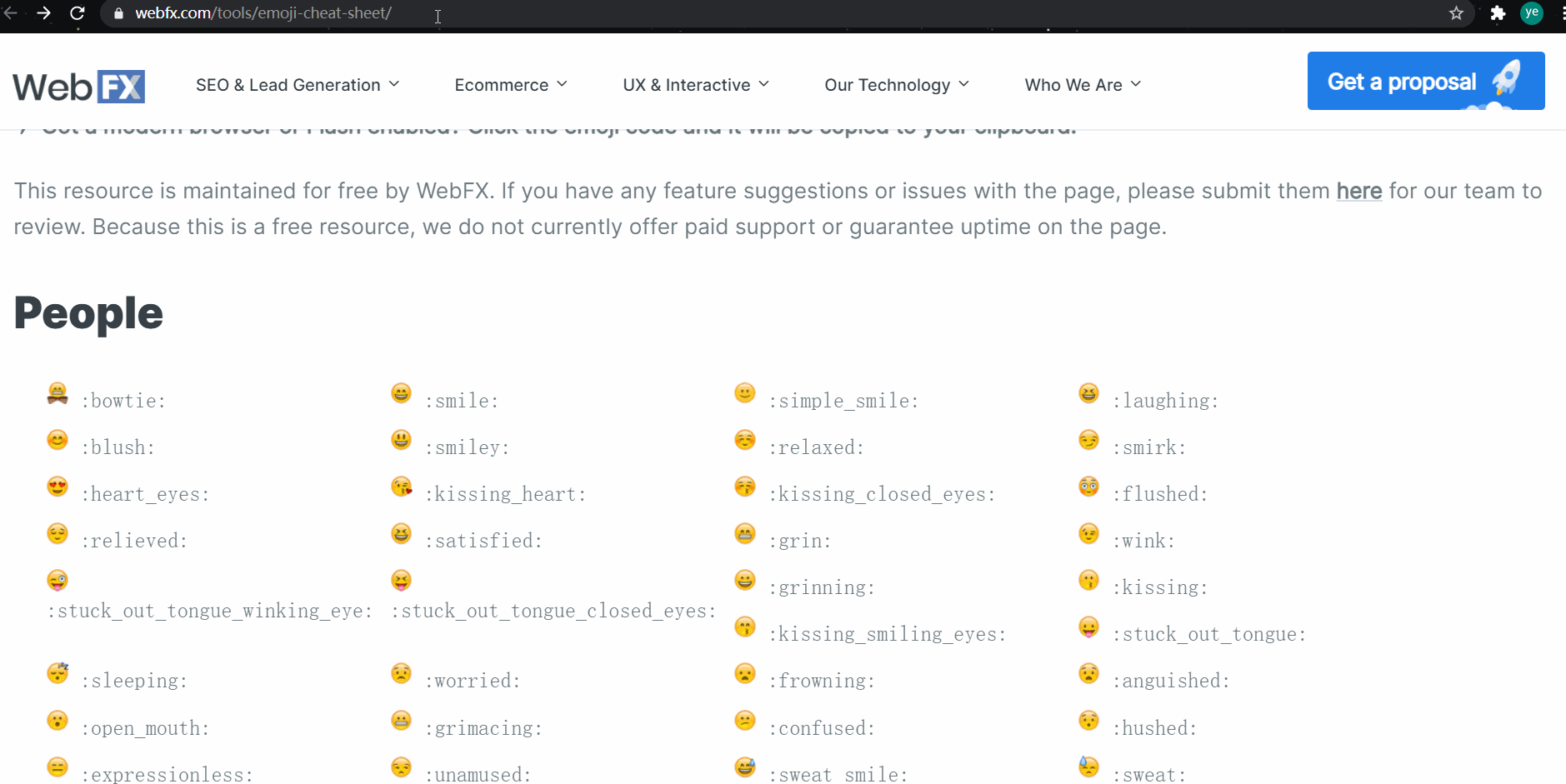
Task: Click the anguished emoji icon
Action: pyautogui.click(x=1088, y=673)
